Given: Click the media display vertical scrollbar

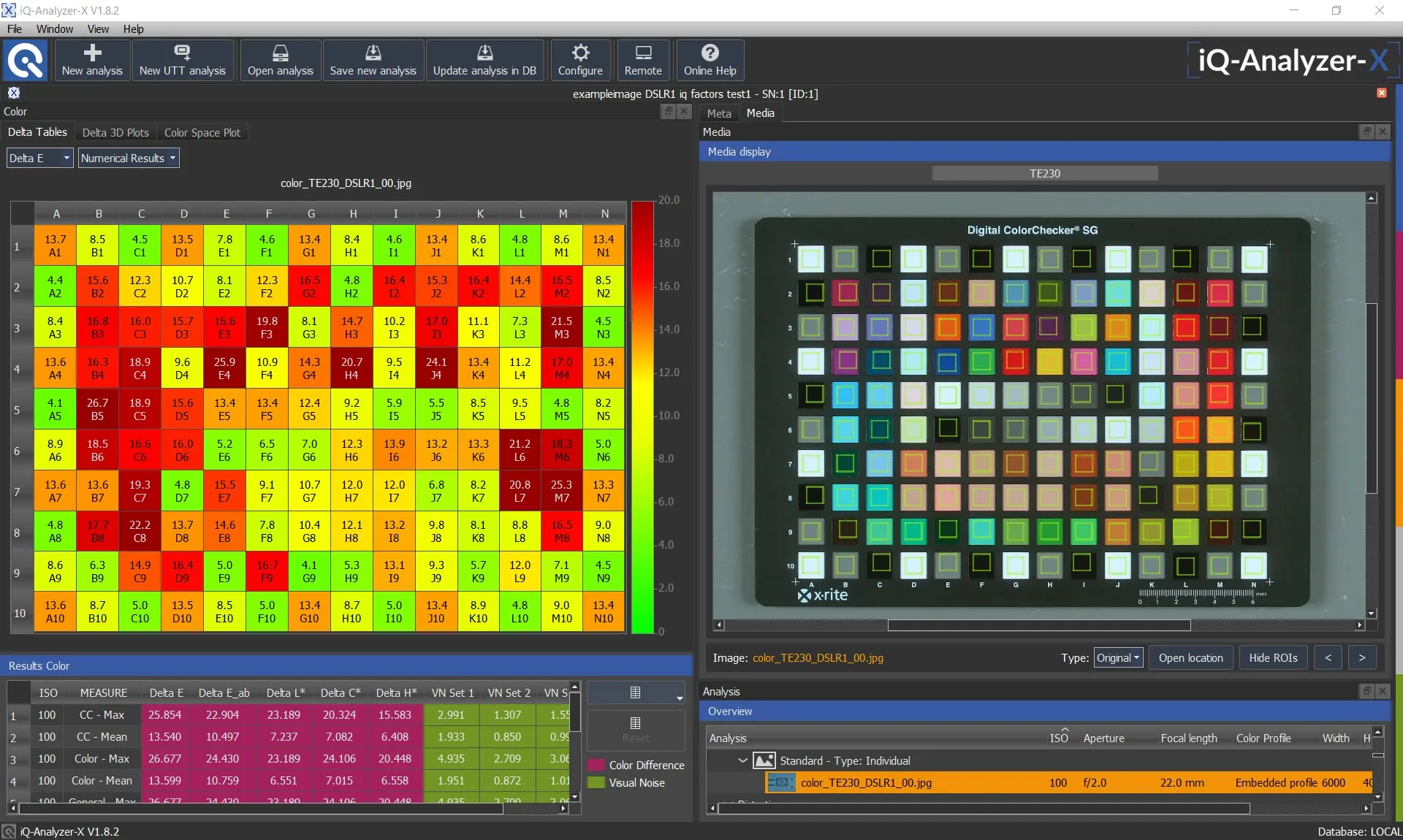Looking at the screenshot, I should coord(1372,405).
